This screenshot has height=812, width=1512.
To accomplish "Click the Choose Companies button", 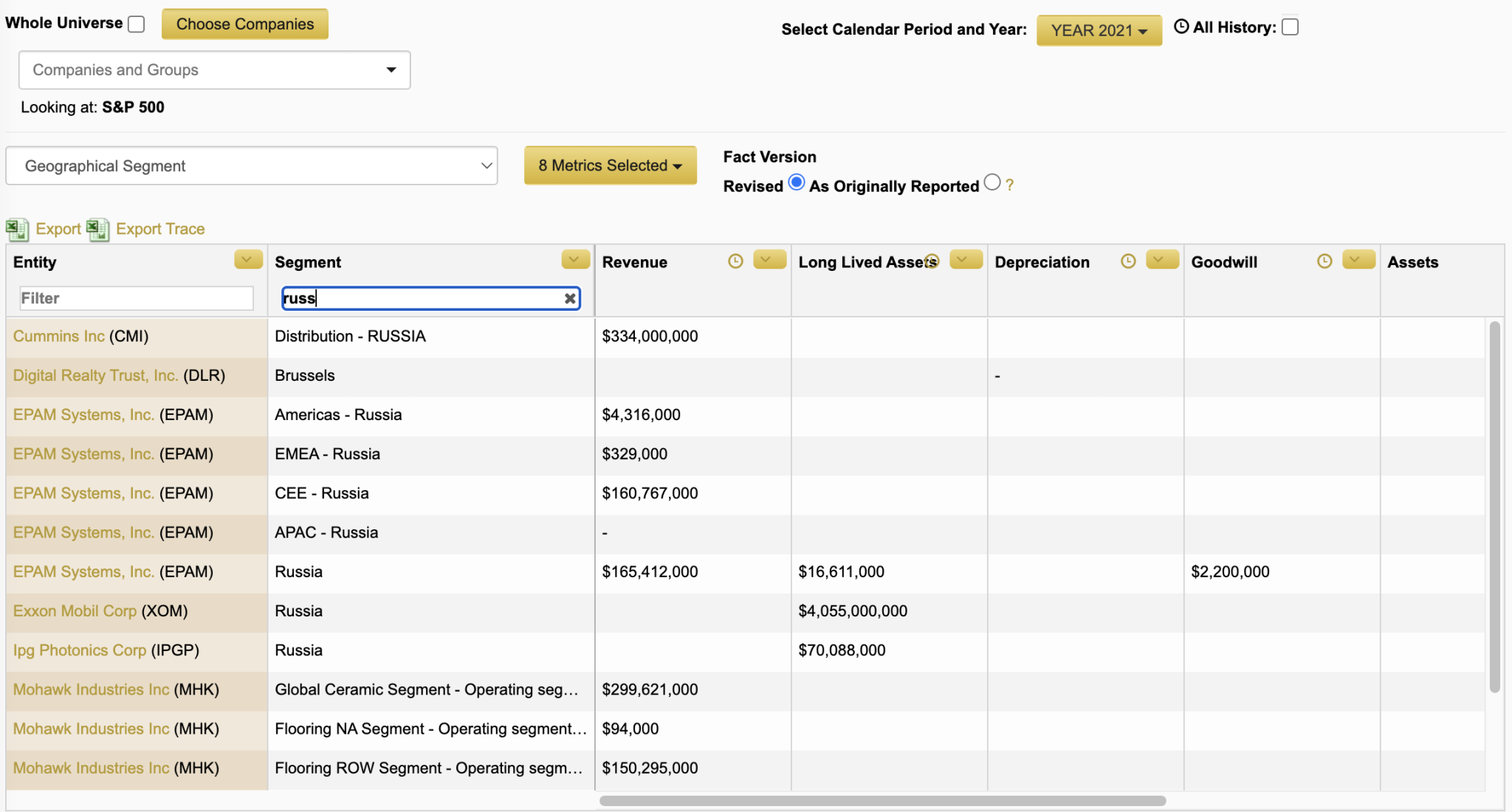I will pyautogui.click(x=245, y=24).
